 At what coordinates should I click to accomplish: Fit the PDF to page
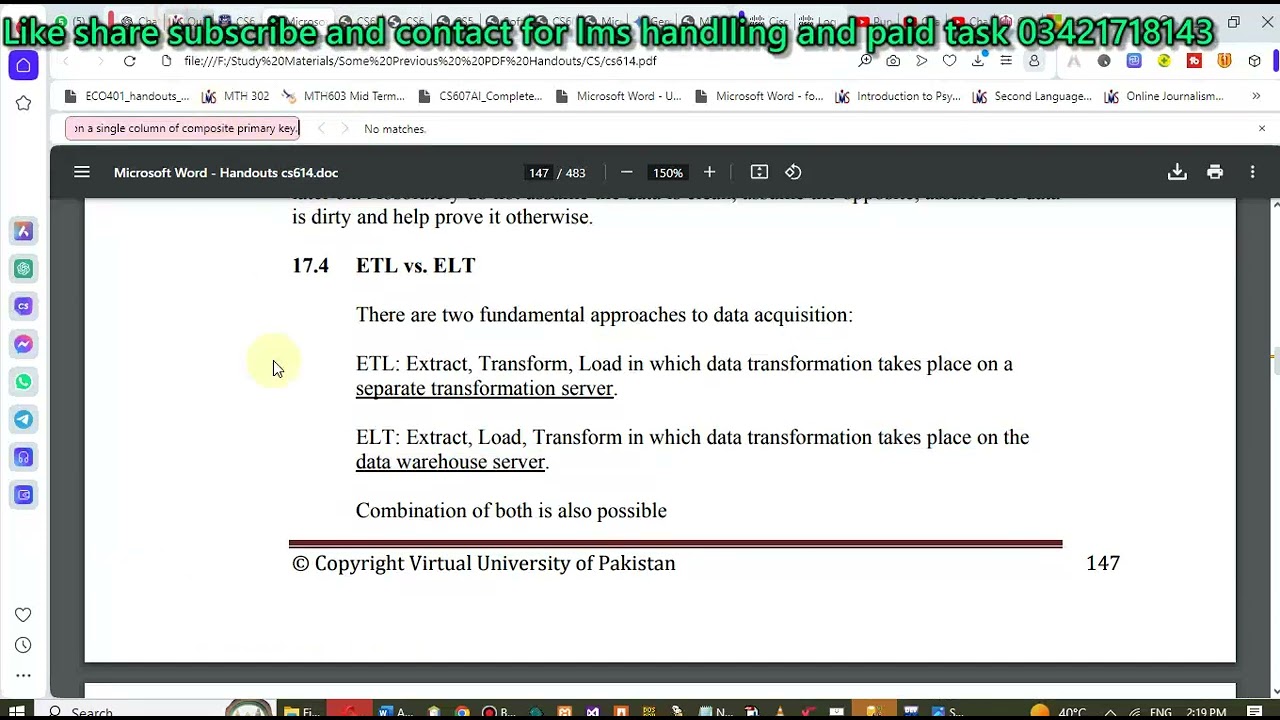tap(759, 172)
